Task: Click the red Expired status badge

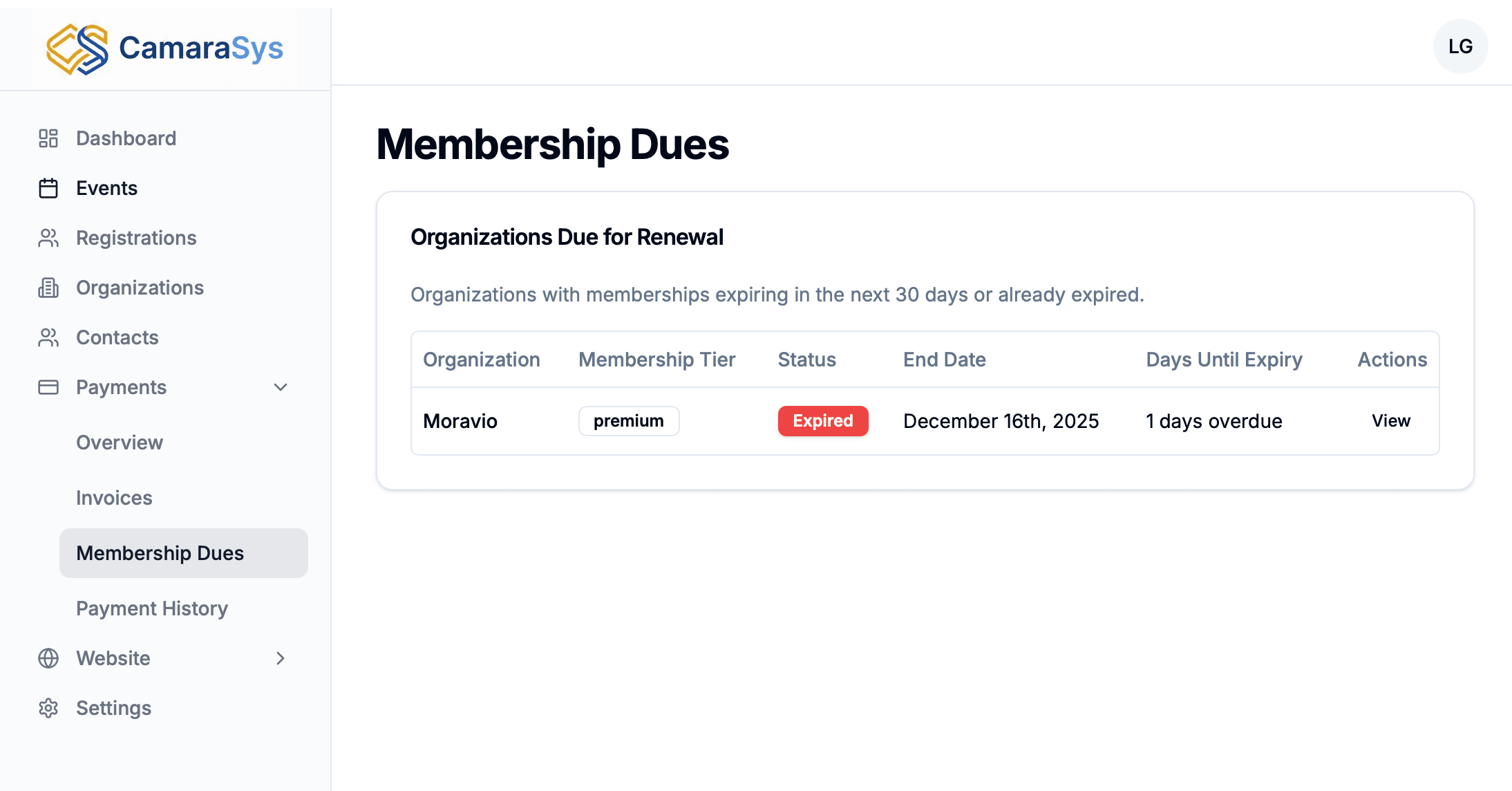Action: coord(823,420)
